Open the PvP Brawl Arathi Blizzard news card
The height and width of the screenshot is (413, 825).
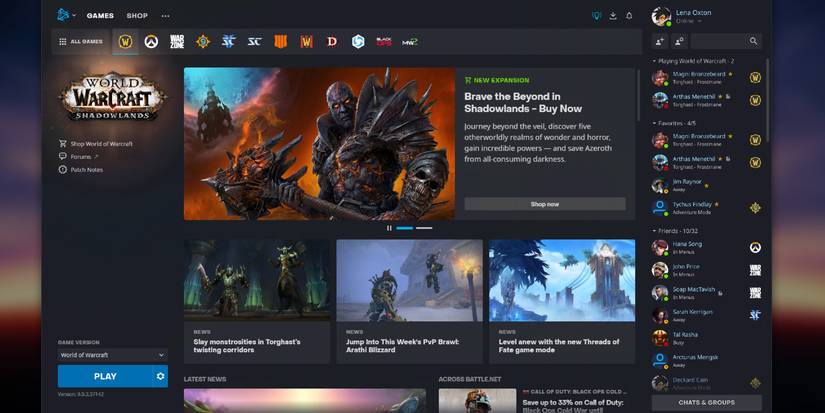pos(409,301)
